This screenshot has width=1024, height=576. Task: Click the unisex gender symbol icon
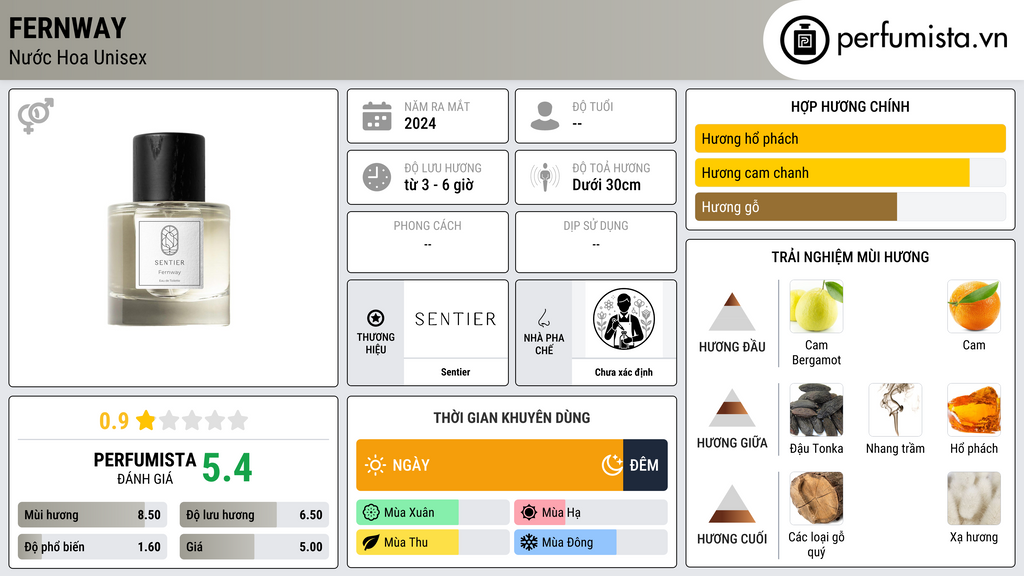[36, 116]
